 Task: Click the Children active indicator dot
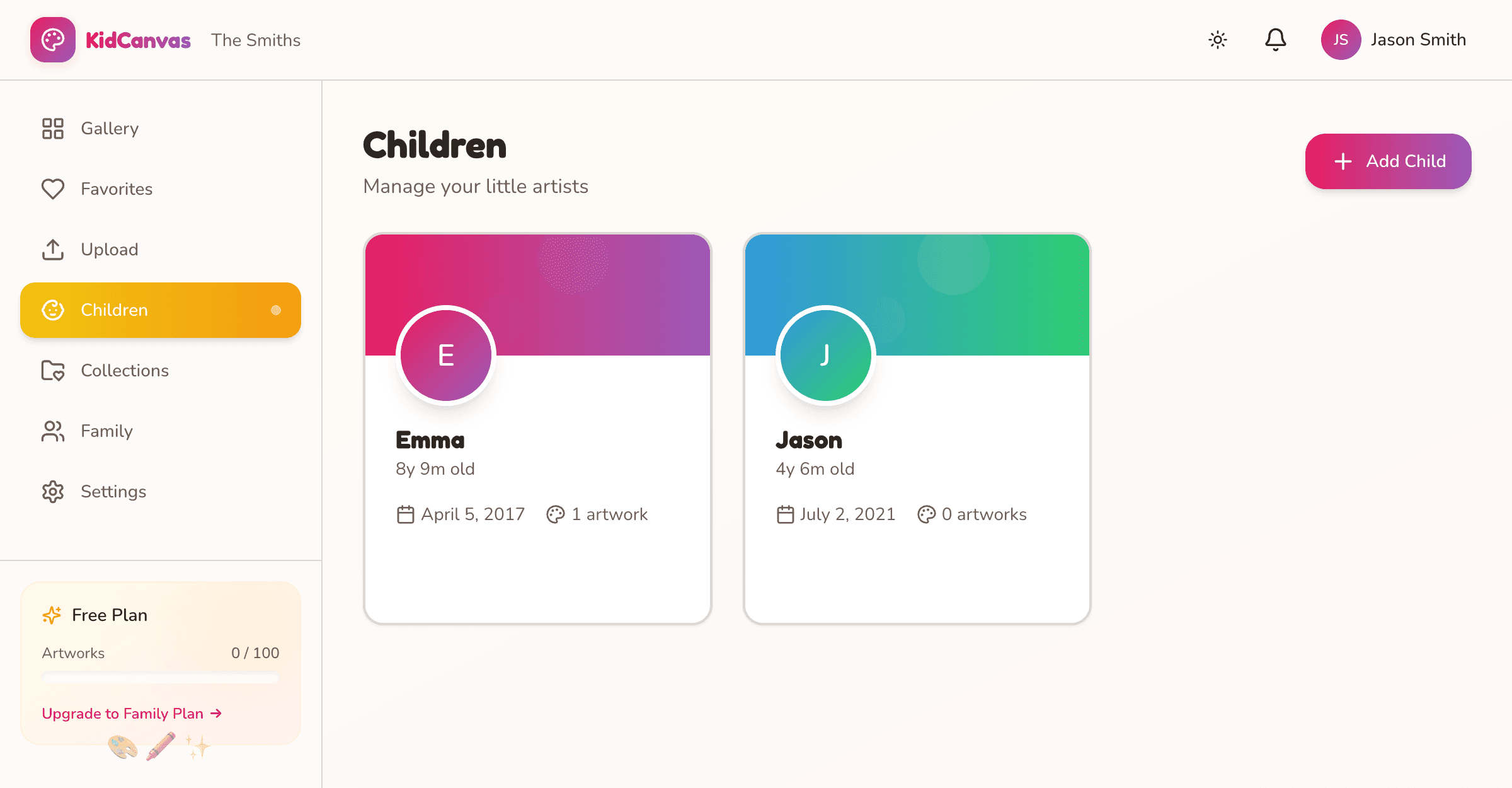point(275,310)
